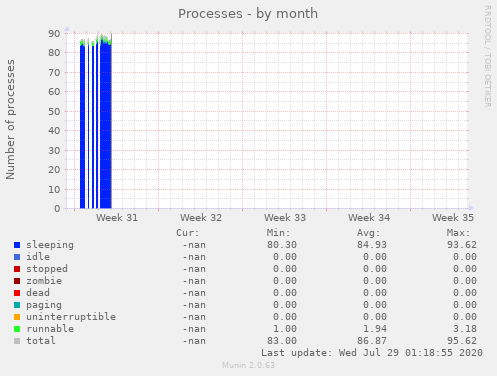The height and width of the screenshot is (376, 497).
Task: Click the 'Munin 2.0.63' footer text
Action: click(248, 365)
